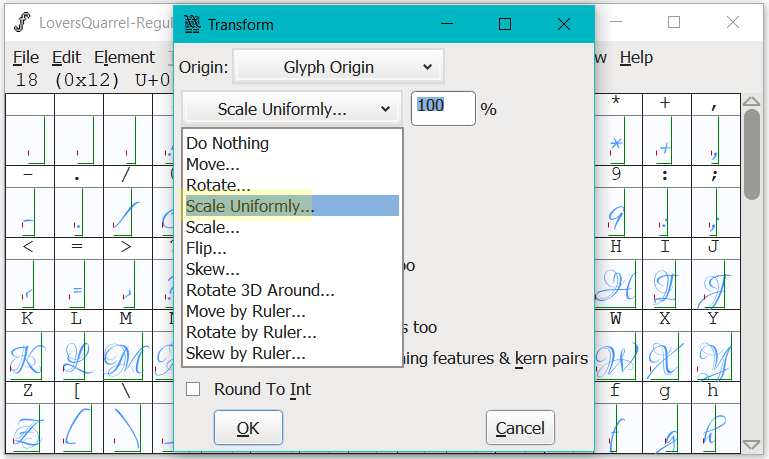The width and height of the screenshot is (769, 459).
Task: Select the glyph cell for letter K
Action: tap(29, 357)
